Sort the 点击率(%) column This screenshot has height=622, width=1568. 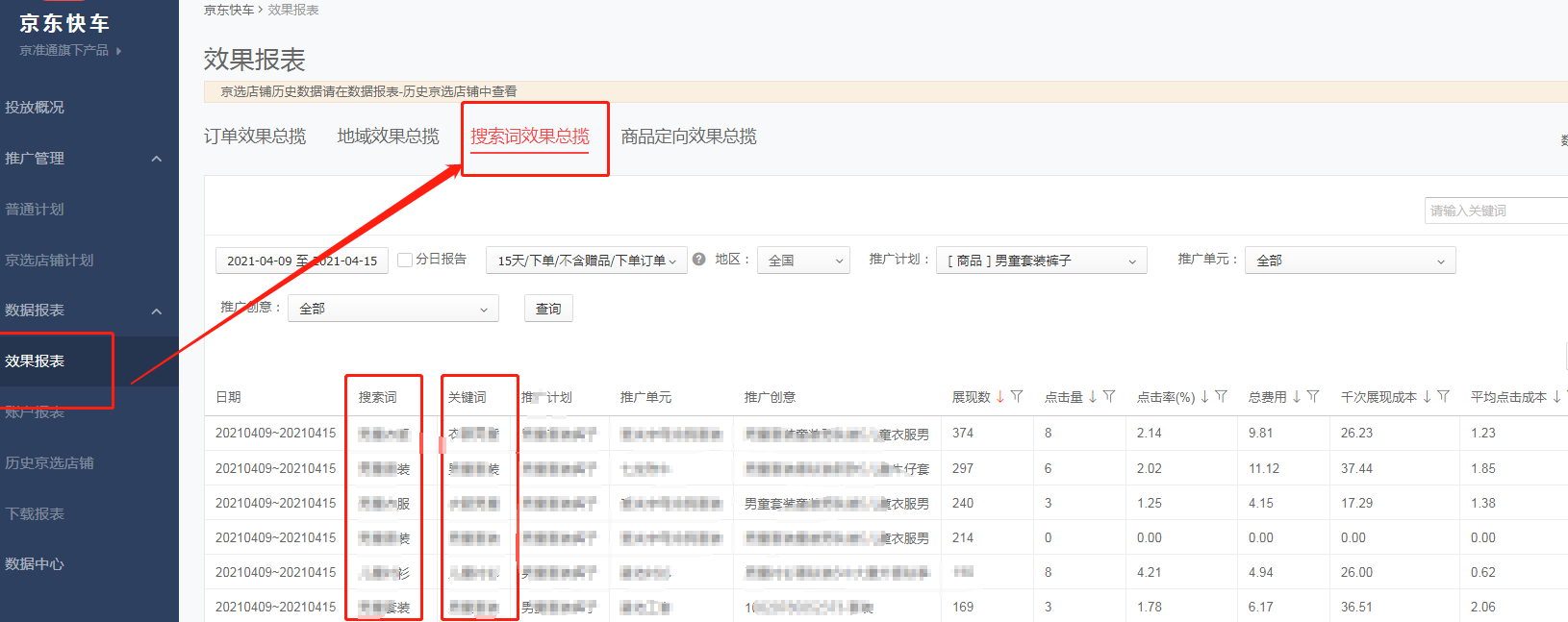point(1204,397)
